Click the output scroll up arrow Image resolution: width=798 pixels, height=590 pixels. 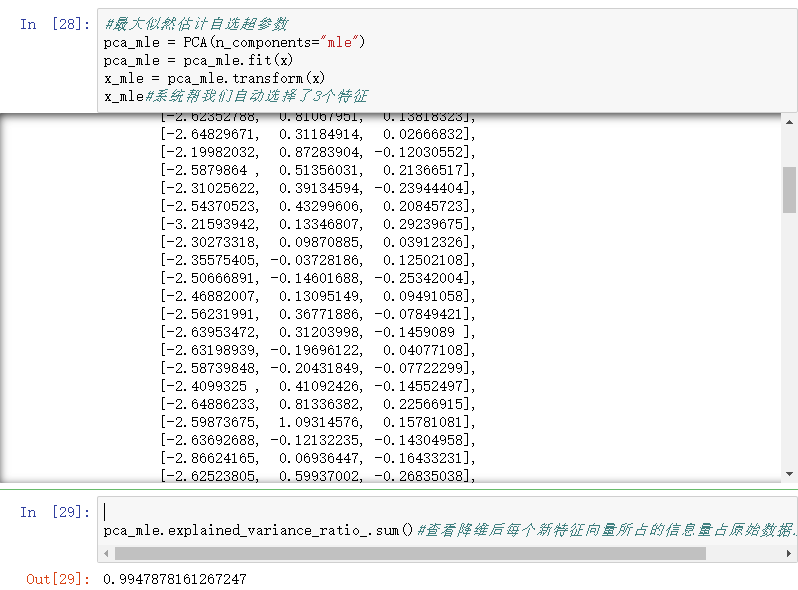789,122
